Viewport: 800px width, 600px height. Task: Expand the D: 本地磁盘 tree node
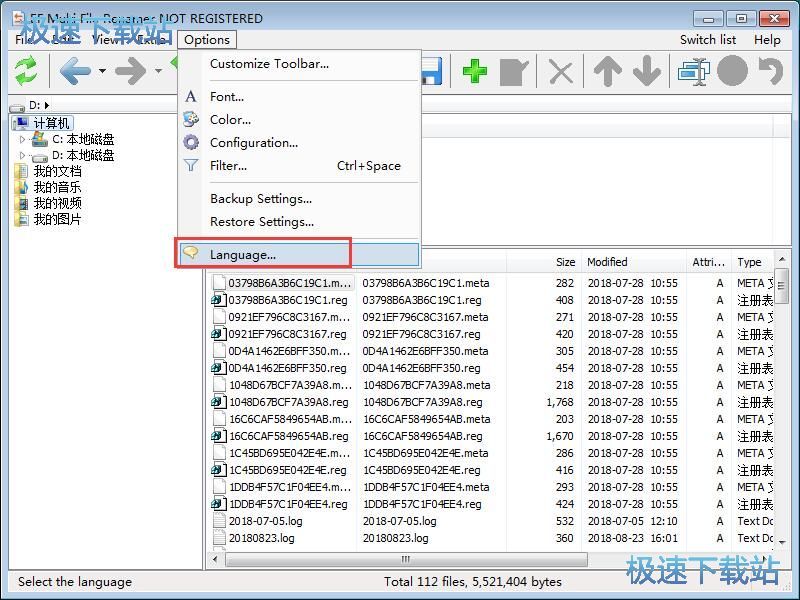coord(22,155)
